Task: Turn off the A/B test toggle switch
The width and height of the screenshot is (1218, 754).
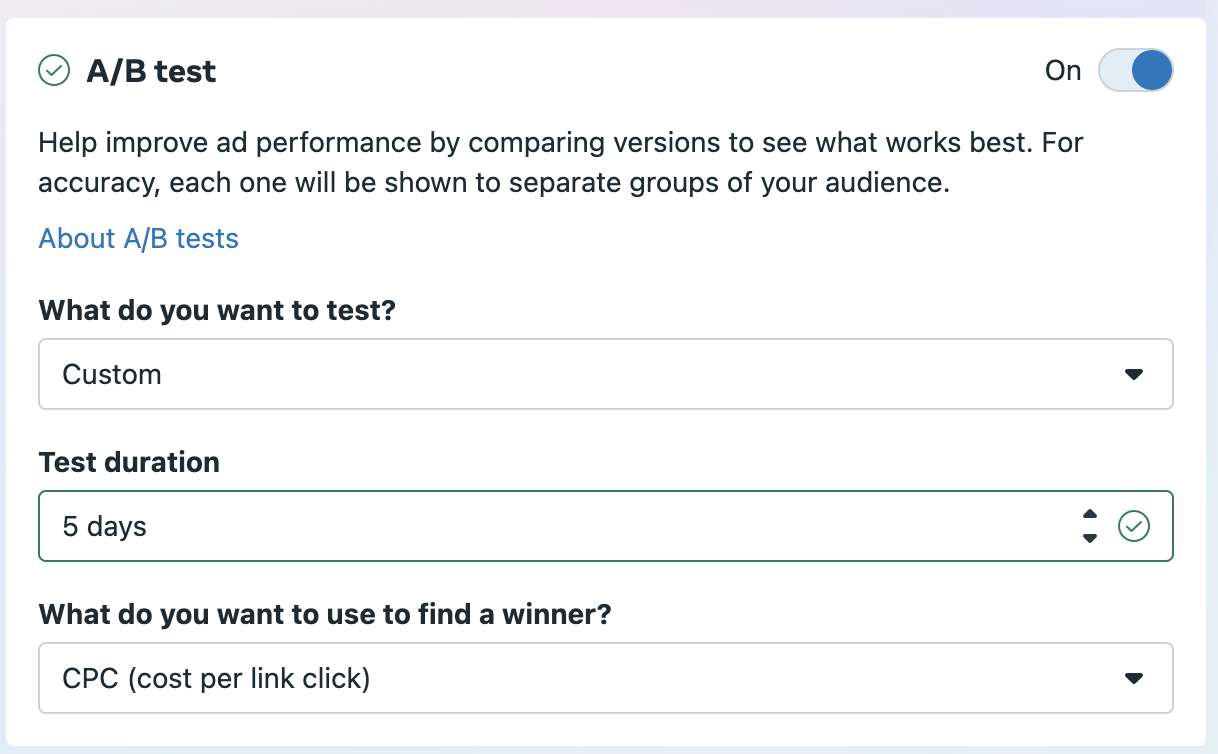Action: click(x=1135, y=71)
